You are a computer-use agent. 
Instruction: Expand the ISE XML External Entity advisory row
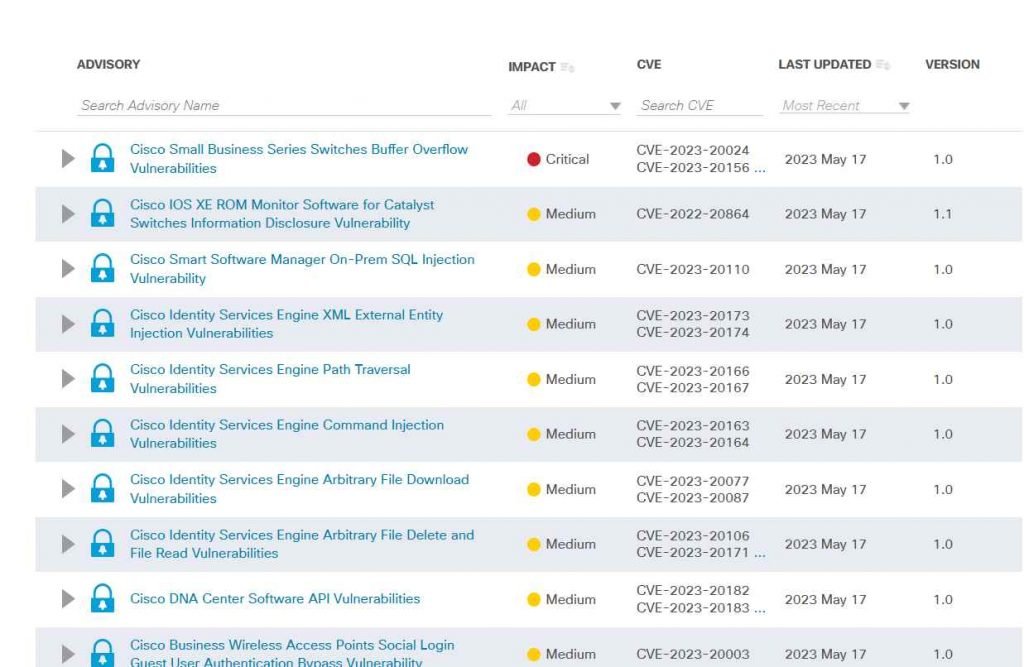[68, 324]
